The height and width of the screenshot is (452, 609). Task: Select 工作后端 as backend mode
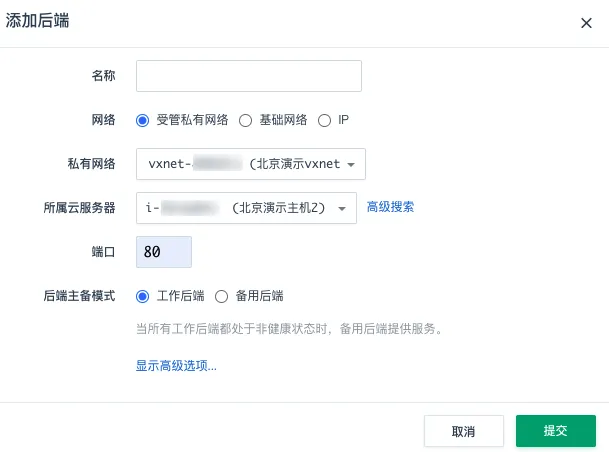(142, 296)
